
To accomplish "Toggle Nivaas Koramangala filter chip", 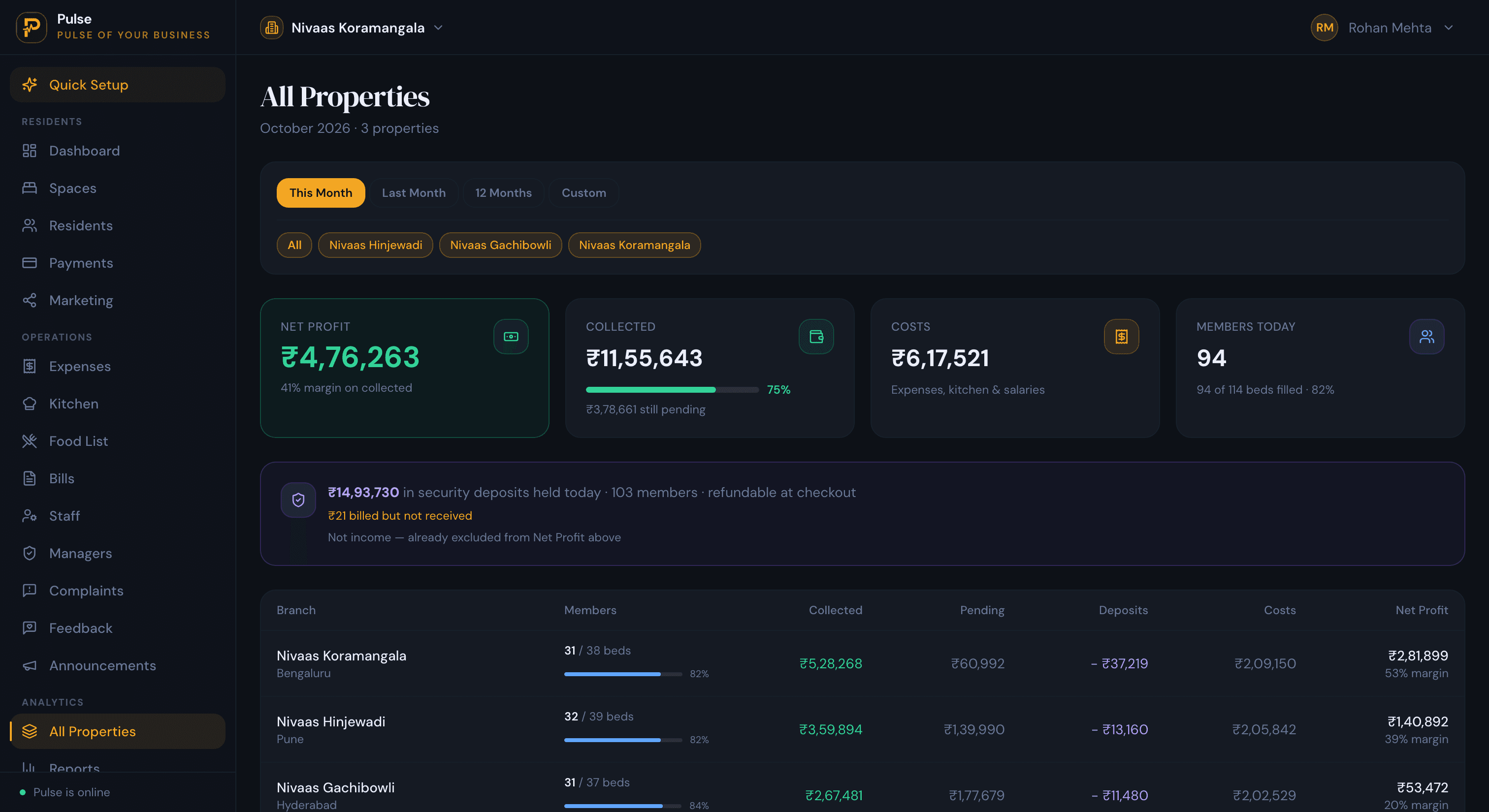I will tap(635, 245).
